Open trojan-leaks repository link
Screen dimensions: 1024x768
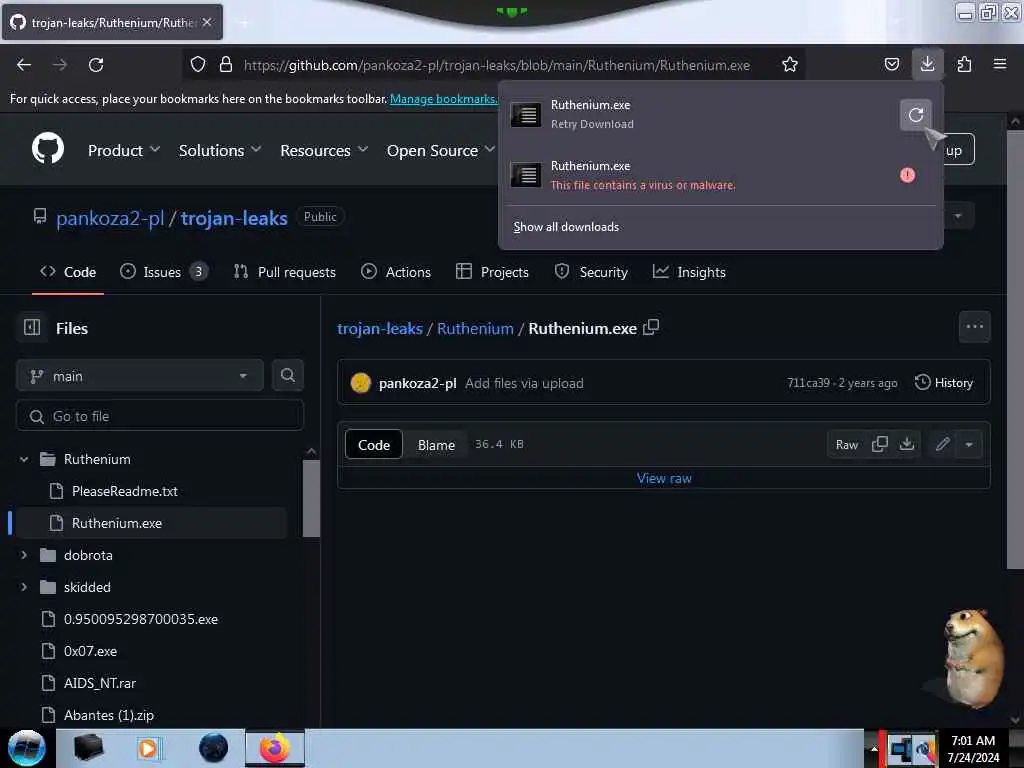click(234, 217)
